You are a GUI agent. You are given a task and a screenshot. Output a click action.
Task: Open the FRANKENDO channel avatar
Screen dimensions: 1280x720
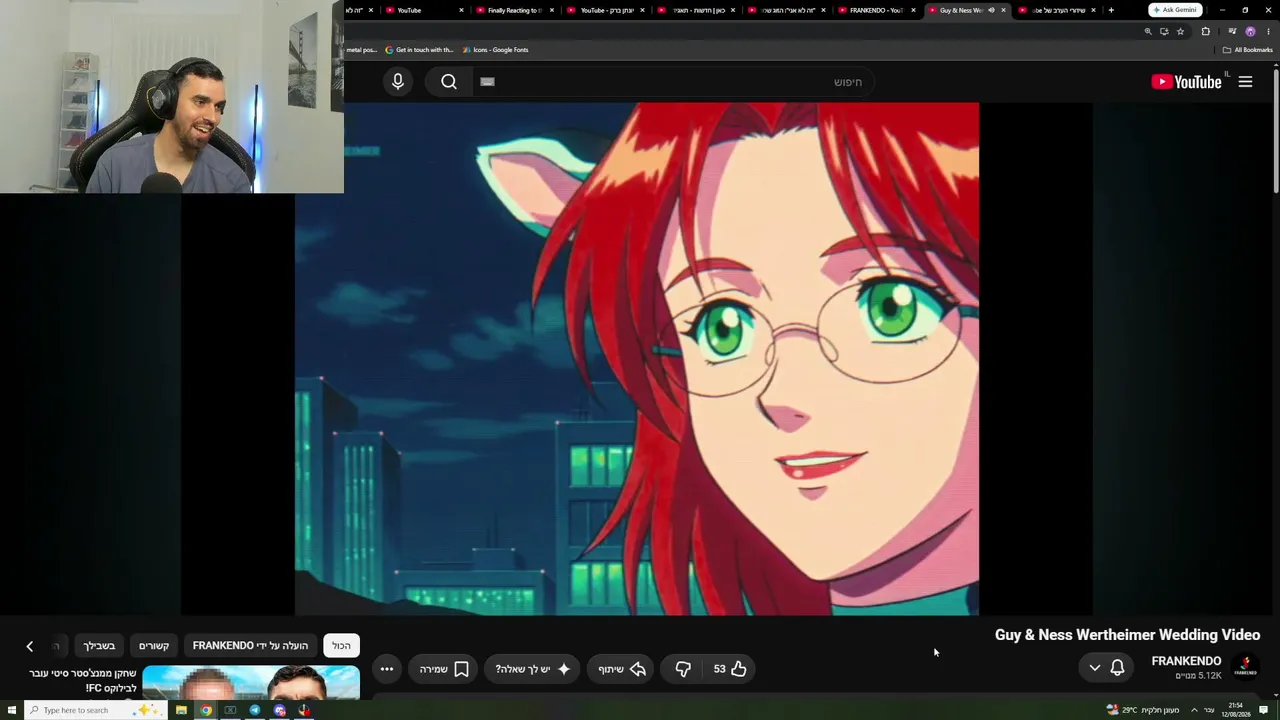(x=1245, y=667)
